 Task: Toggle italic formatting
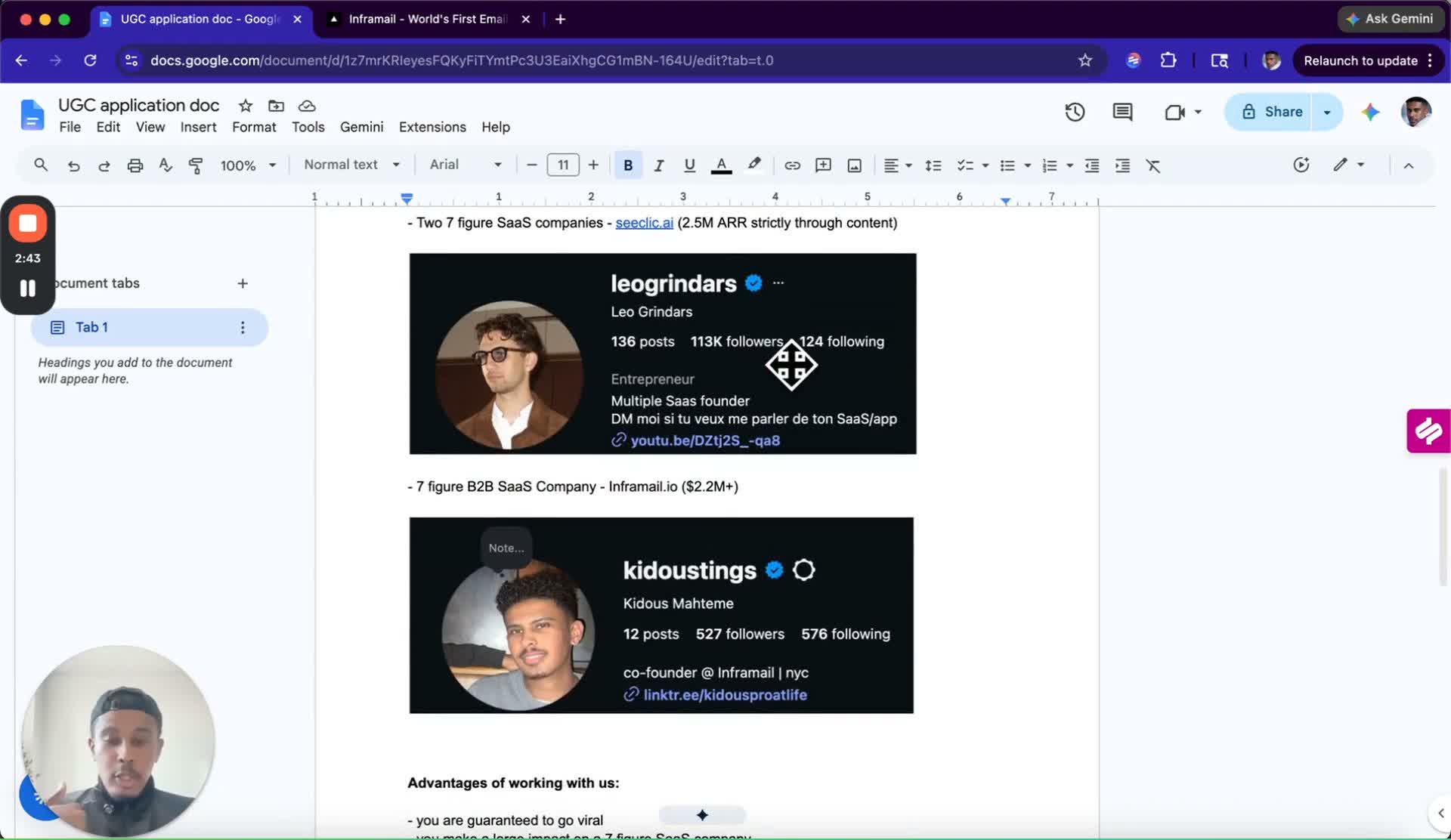click(x=659, y=165)
